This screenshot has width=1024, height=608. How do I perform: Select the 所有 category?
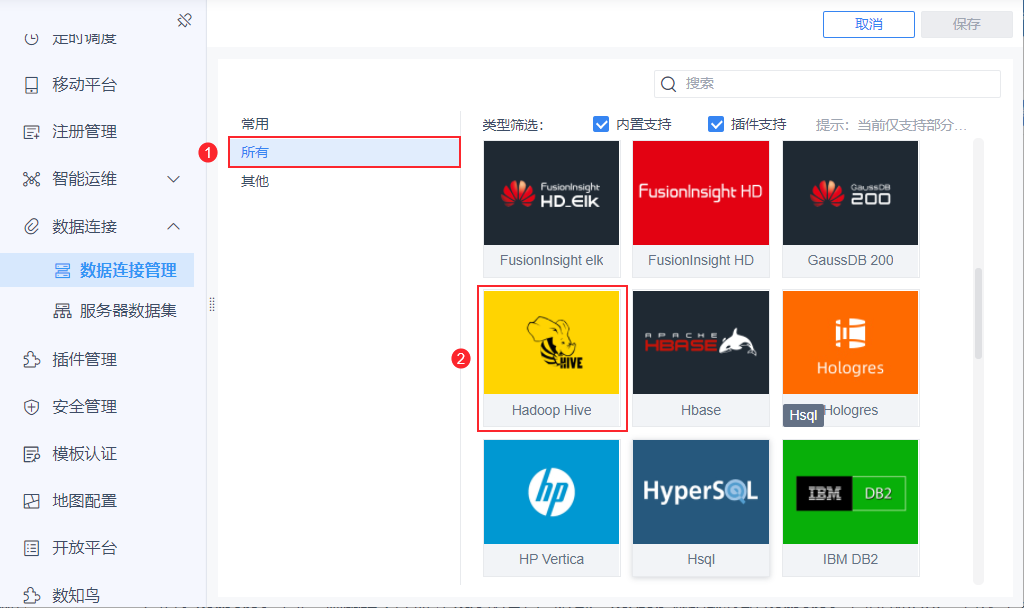pos(344,152)
